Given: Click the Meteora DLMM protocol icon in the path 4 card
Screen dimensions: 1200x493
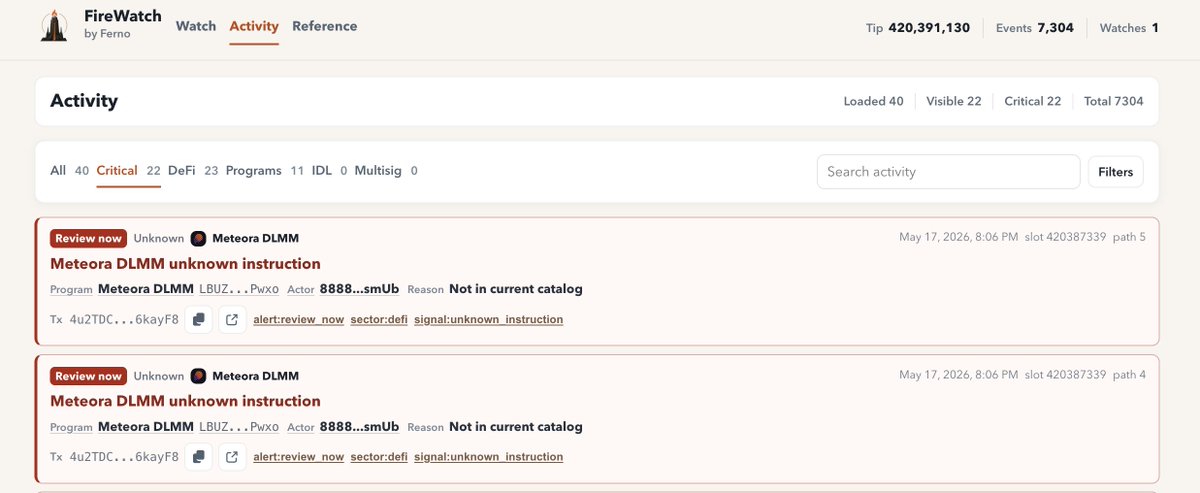Looking at the screenshot, I should pos(198,376).
